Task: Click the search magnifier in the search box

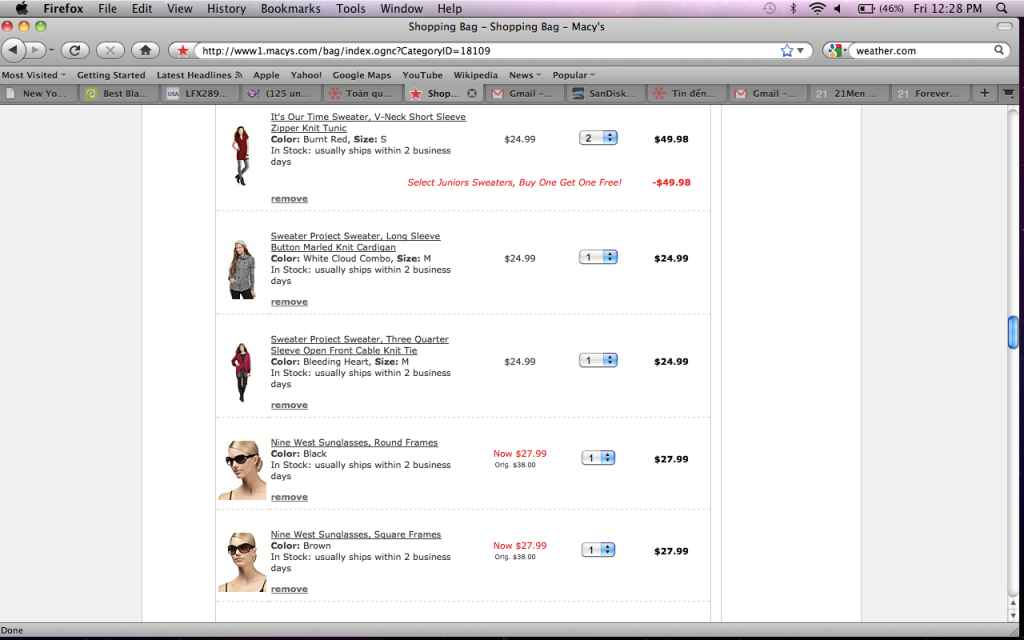Action: click(x=999, y=50)
